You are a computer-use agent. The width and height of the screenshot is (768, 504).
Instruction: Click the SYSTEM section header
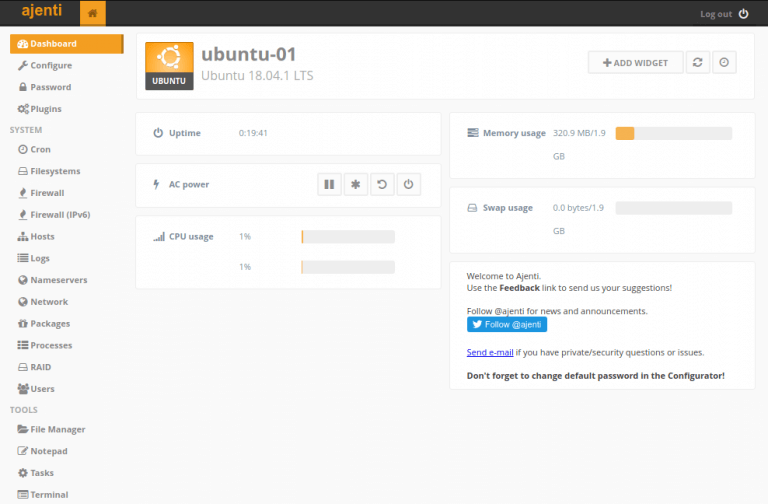coord(26,130)
